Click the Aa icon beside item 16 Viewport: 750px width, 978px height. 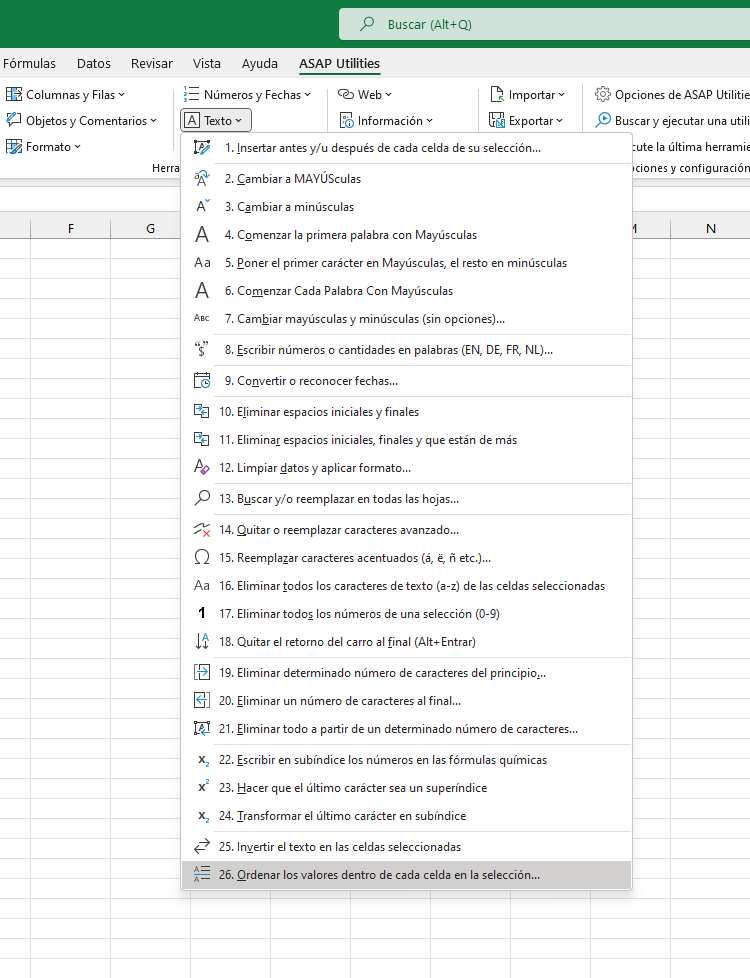click(202, 586)
